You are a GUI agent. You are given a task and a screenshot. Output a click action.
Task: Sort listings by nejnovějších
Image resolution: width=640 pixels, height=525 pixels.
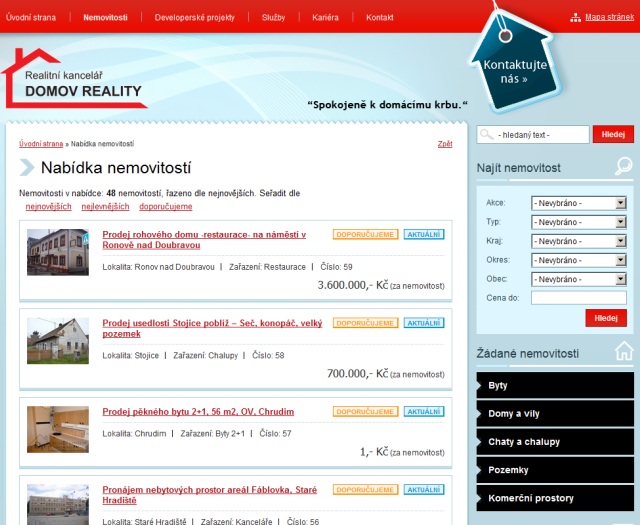point(49,207)
